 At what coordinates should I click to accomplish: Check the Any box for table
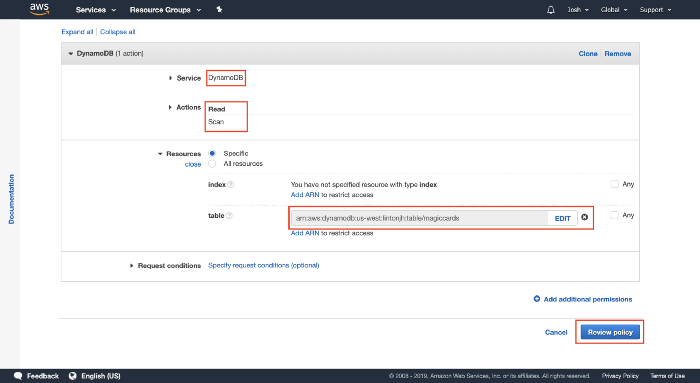tap(614, 215)
